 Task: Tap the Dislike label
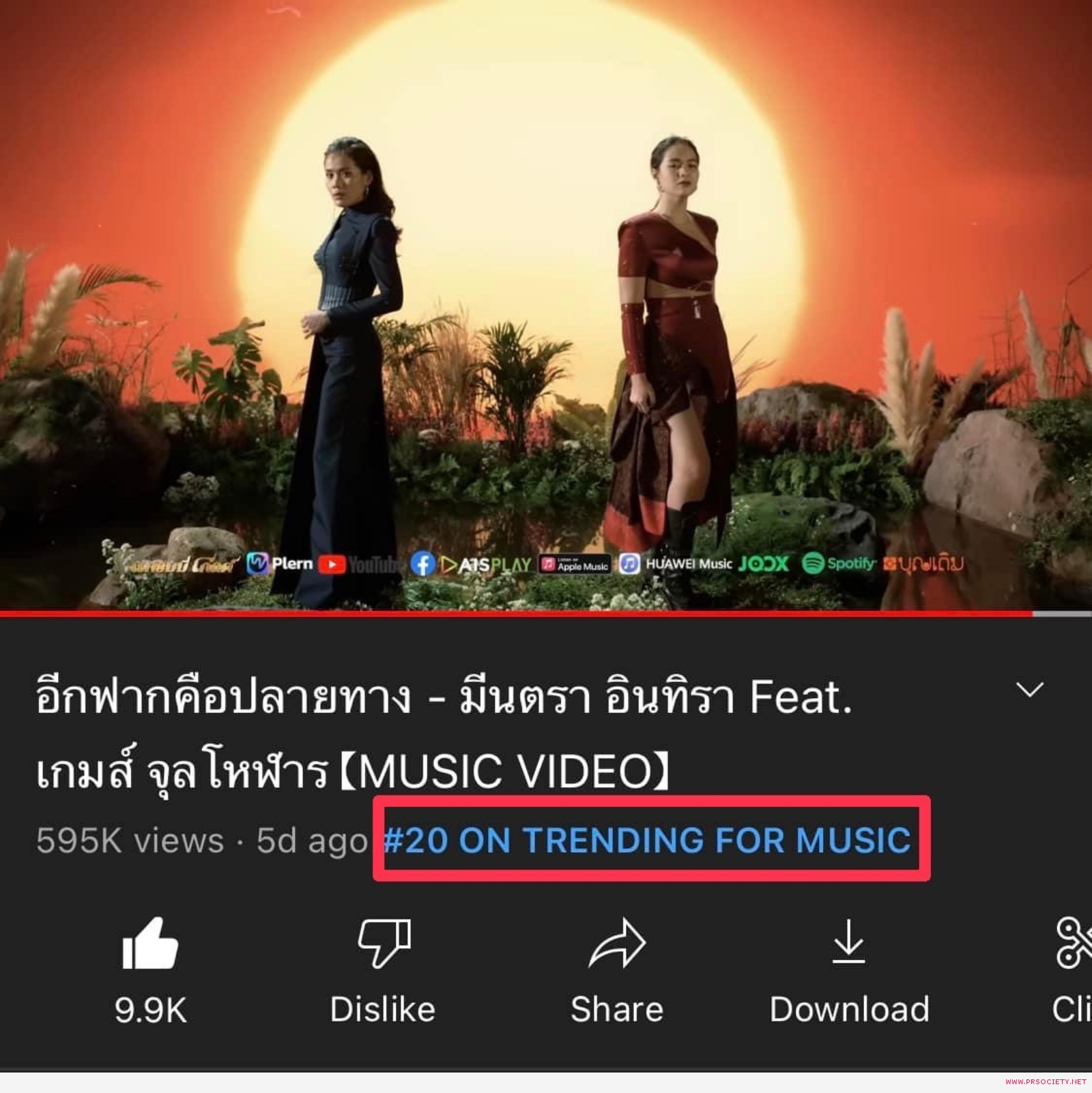click(x=383, y=1010)
